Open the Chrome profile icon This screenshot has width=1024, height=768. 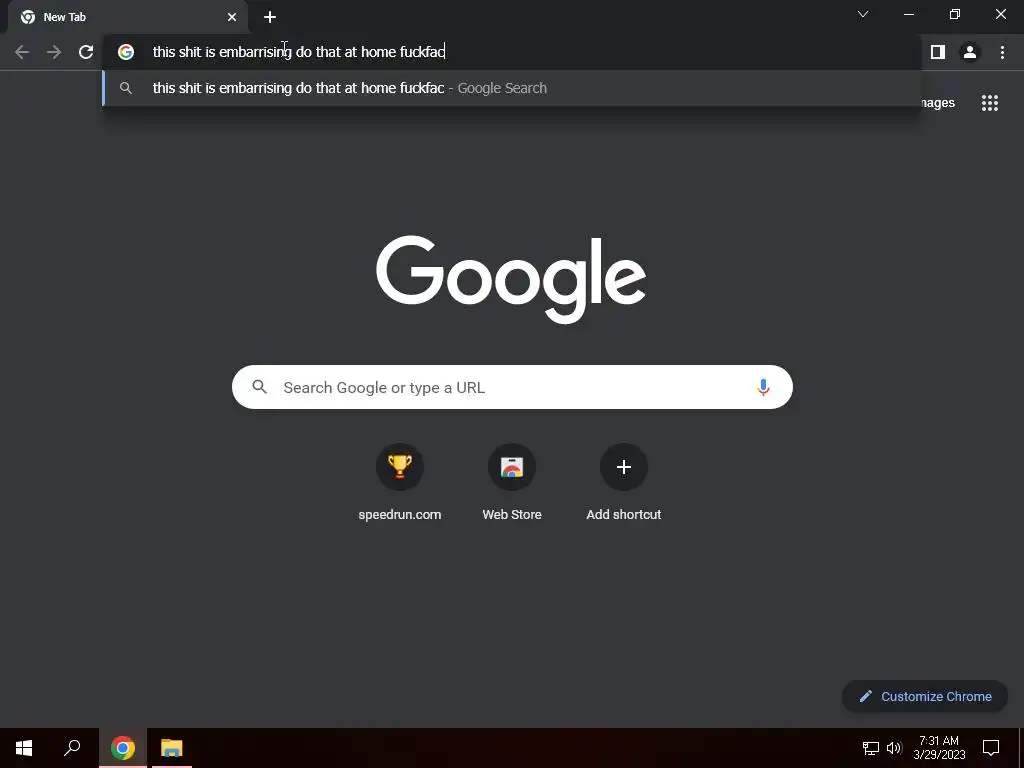pyautogui.click(x=970, y=52)
